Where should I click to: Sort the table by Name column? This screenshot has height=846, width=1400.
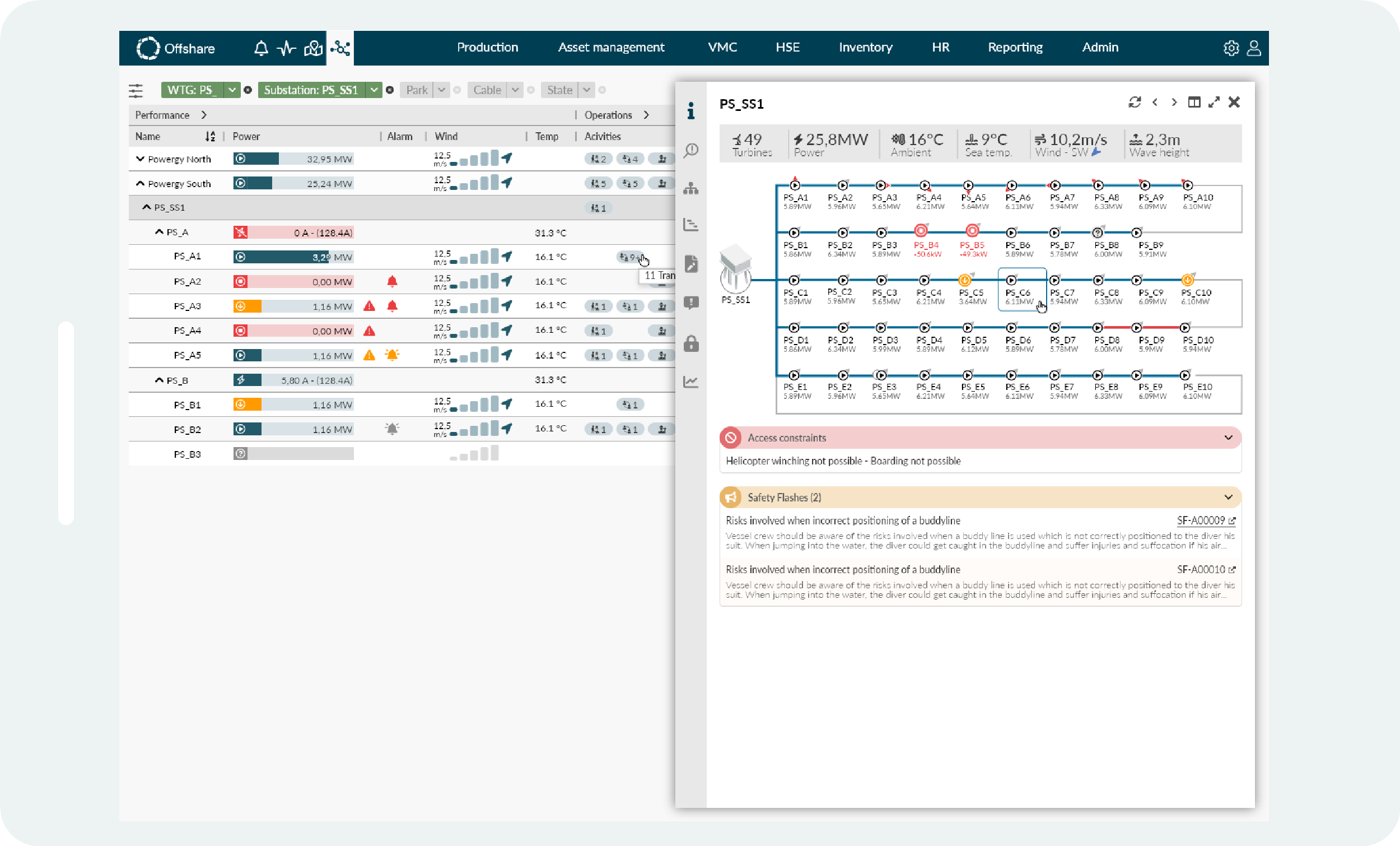pos(209,137)
